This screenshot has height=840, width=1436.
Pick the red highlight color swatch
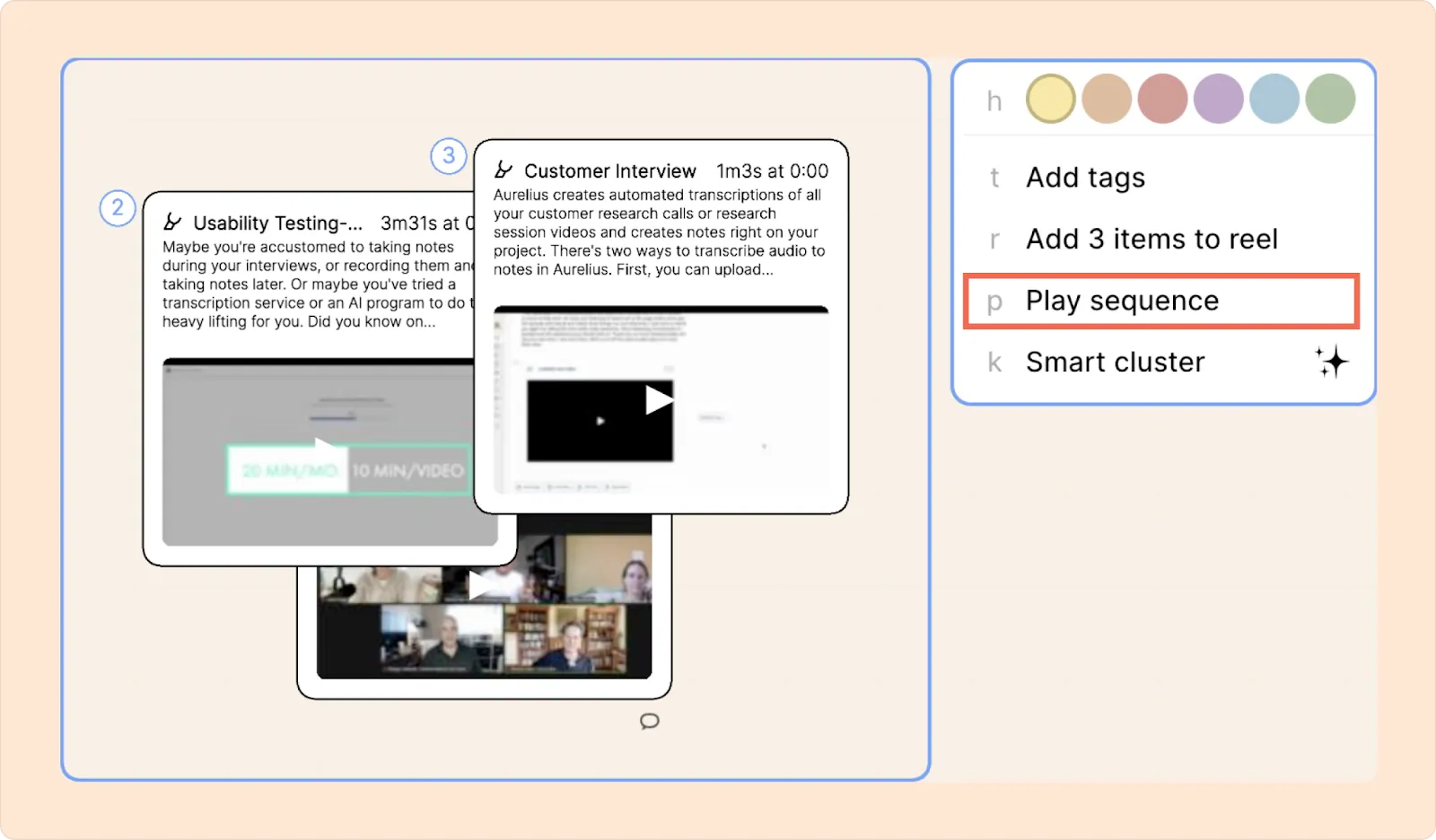click(x=1162, y=99)
